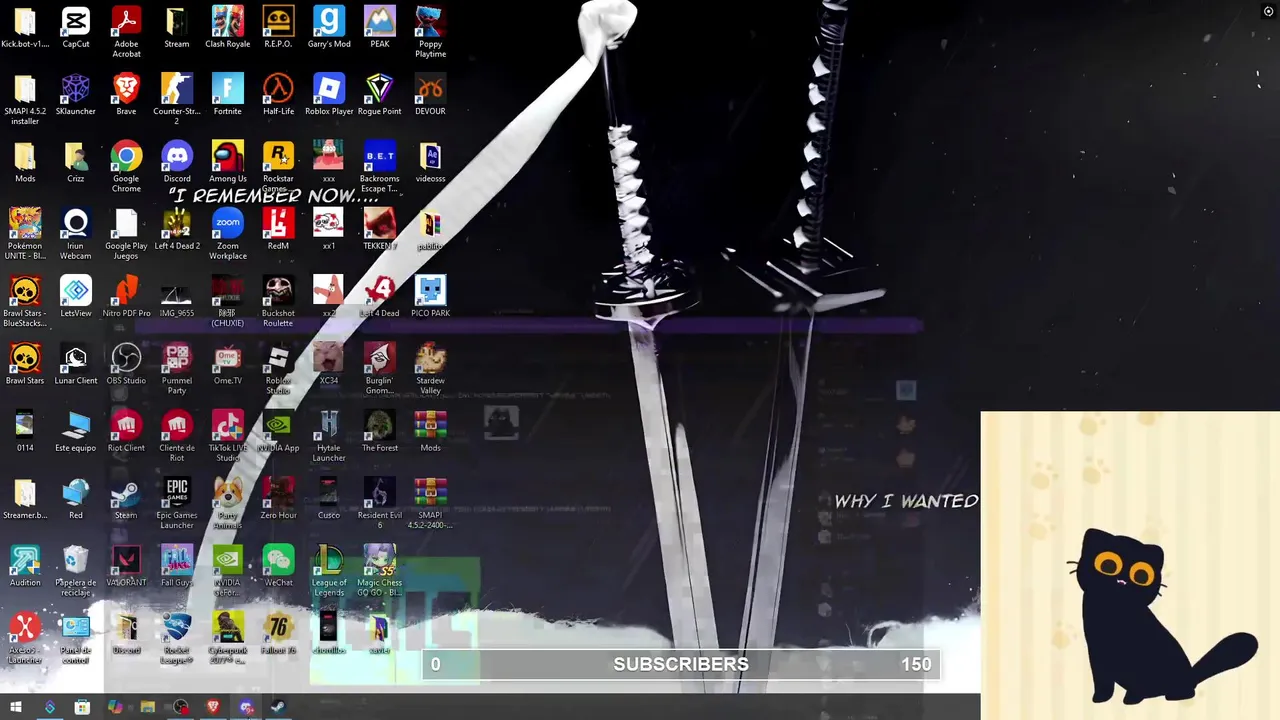The height and width of the screenshot is (720, 1280).
Task: Open the Resident Evil 6 shortcut
Action: [380, 502]
